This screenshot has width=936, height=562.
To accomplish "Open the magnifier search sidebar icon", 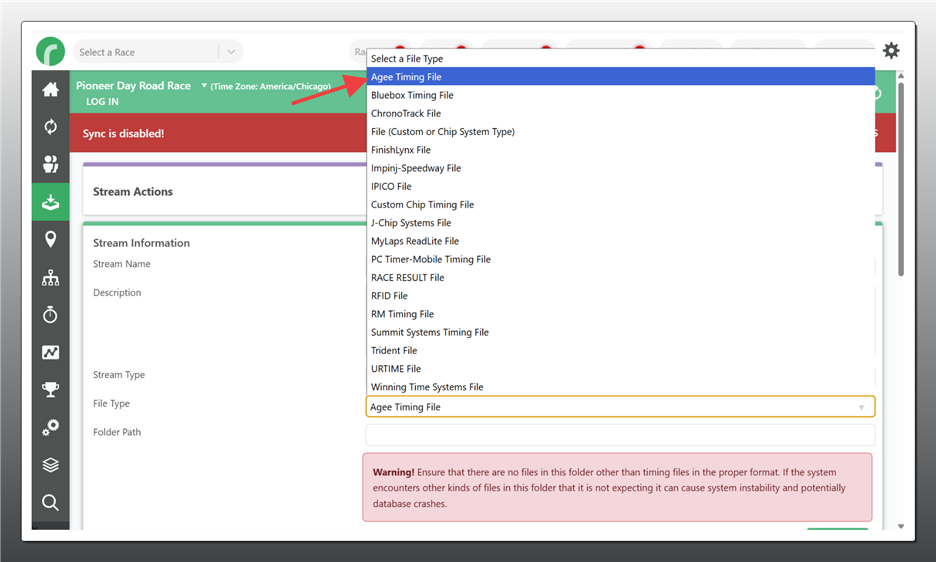I will (x=51, y=502).
